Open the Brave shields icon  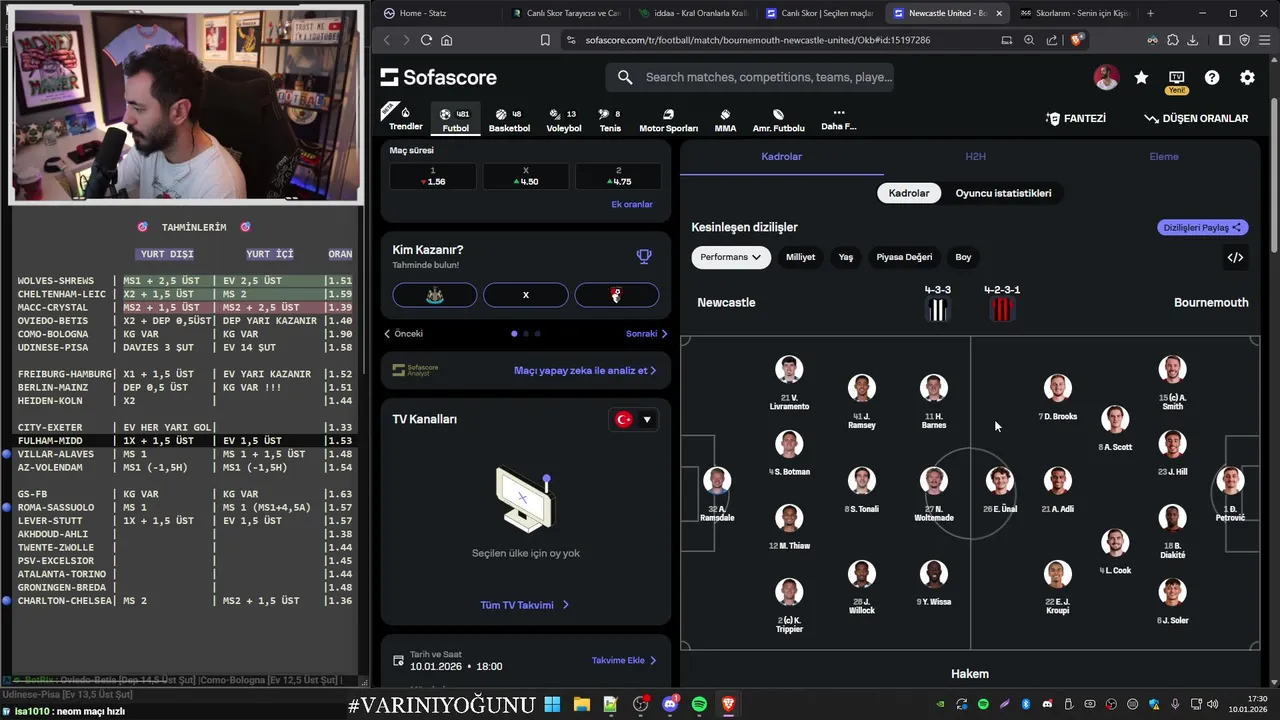tap(1077, 40)
